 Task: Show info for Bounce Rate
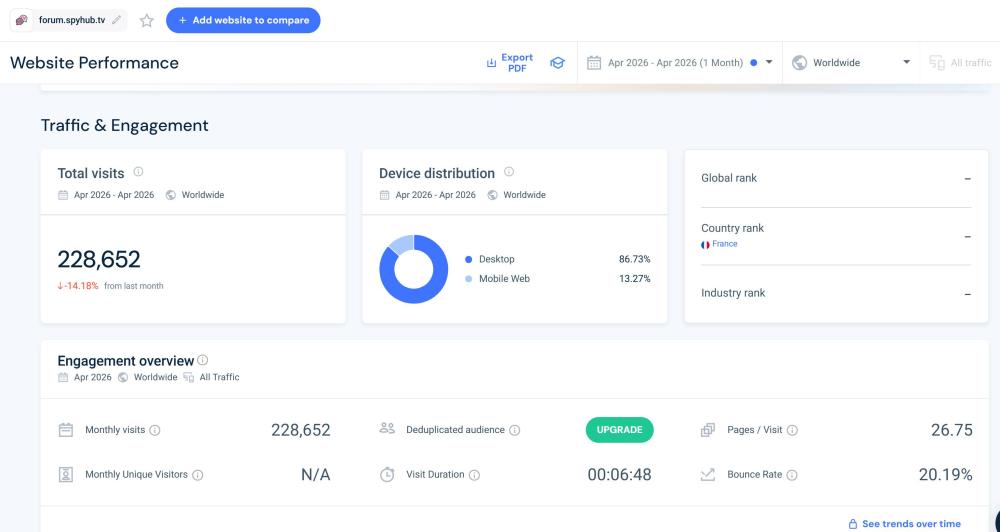point(791,475)
